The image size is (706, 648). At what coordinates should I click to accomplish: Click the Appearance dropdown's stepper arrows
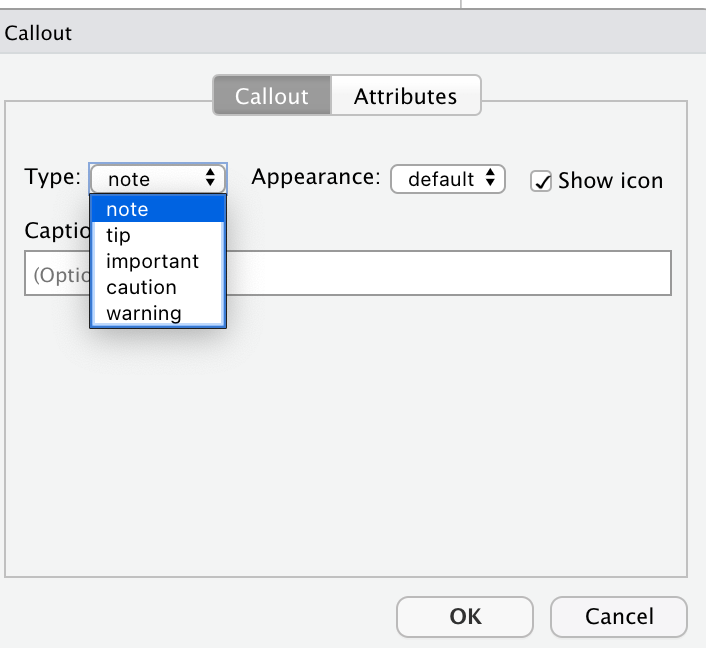point(490,179)
